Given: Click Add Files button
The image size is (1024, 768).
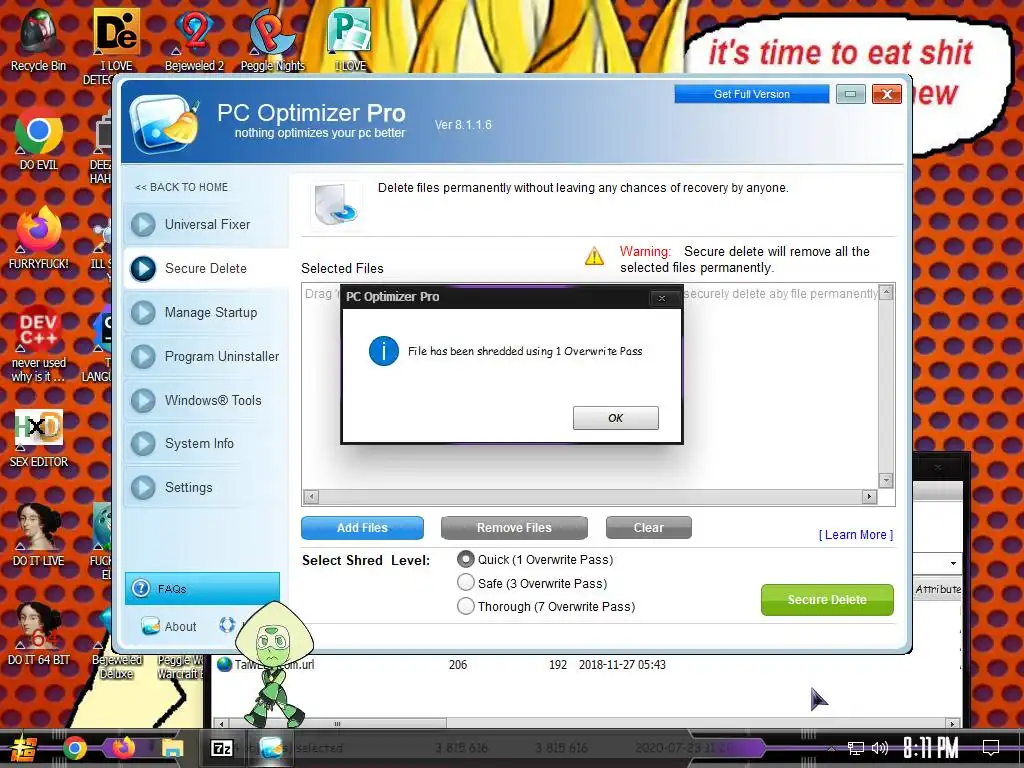Looking at the screenshot, I should tap(362, 528).
